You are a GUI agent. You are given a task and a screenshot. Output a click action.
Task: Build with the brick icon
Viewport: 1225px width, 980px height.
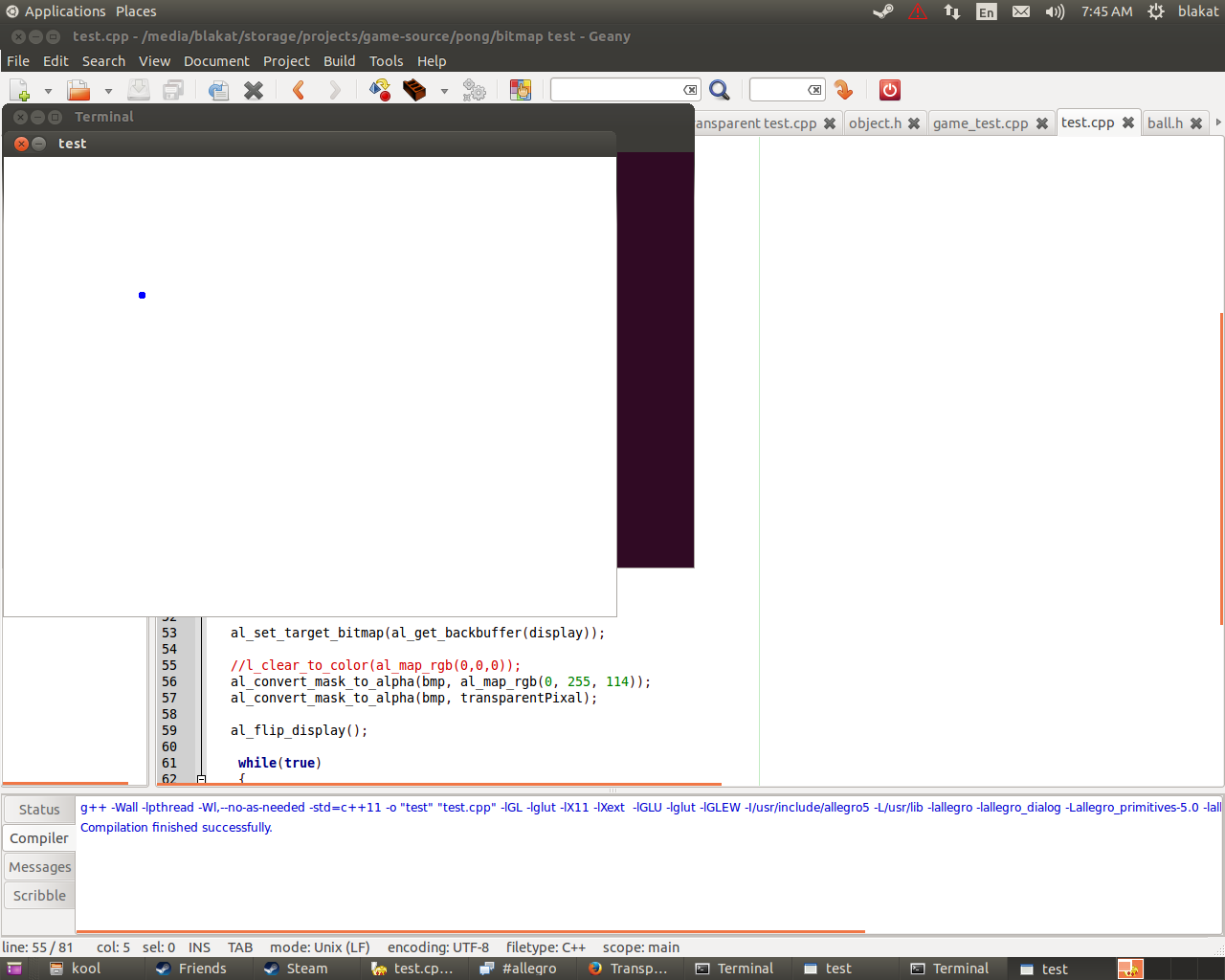(x=414, y=90)
